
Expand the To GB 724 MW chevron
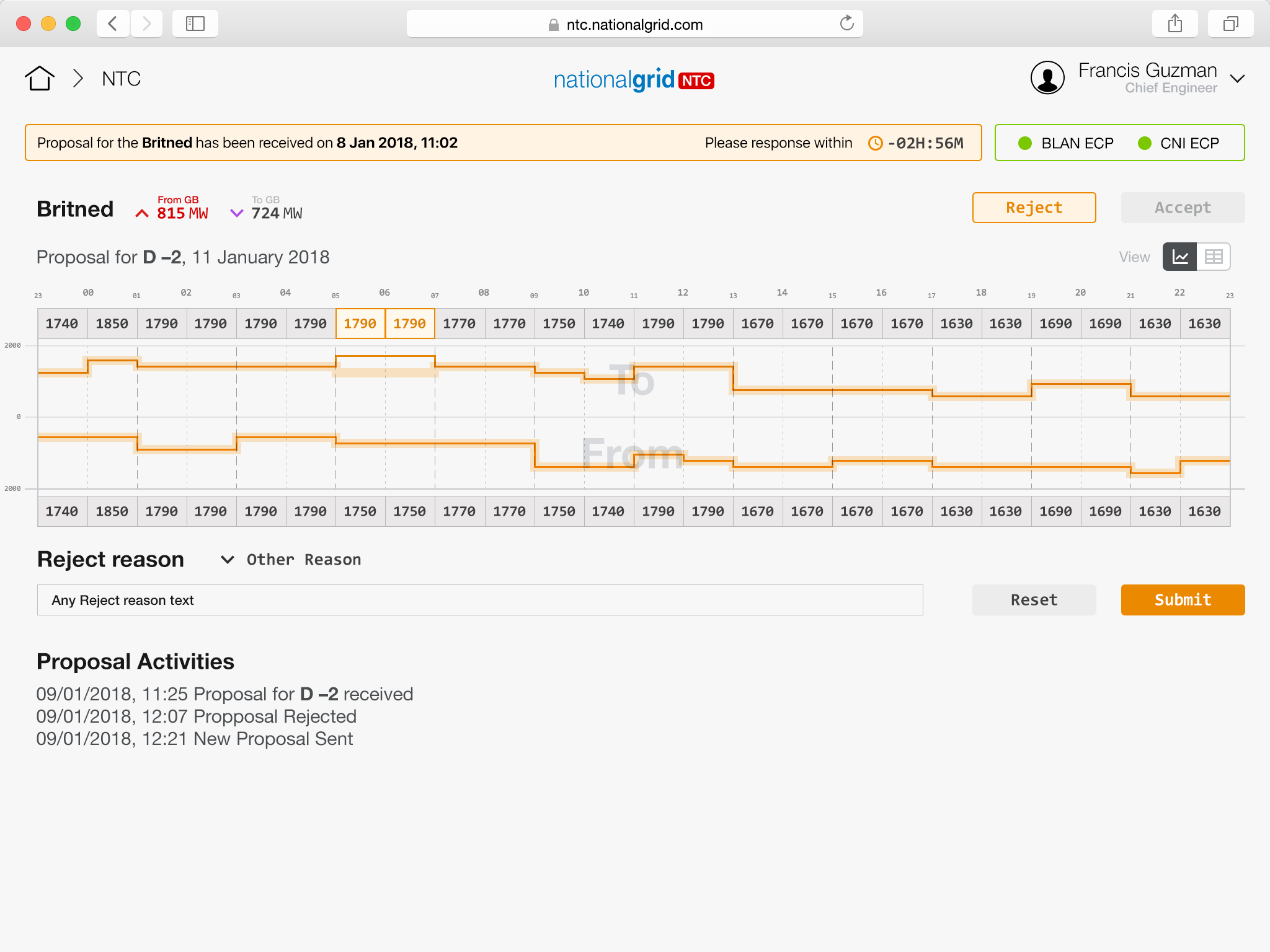tap(236, 213)
